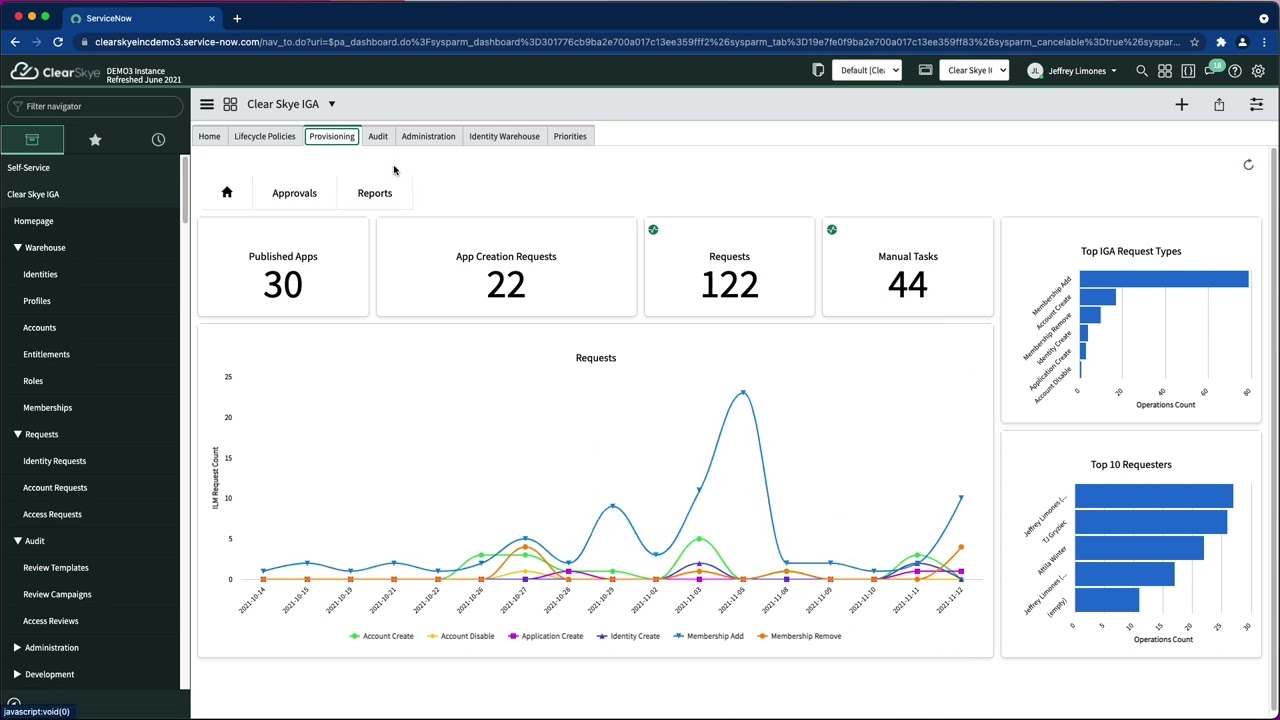Click the indicator icon on Requests card
The height and width of the screenshot is (720, 1280).
(x=653, y=230)
